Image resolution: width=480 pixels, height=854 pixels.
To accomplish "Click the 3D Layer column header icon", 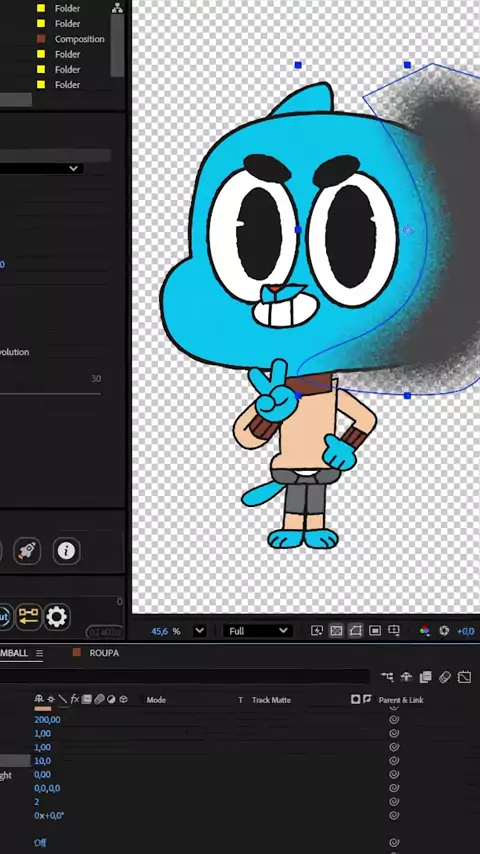I will point(123,699).
